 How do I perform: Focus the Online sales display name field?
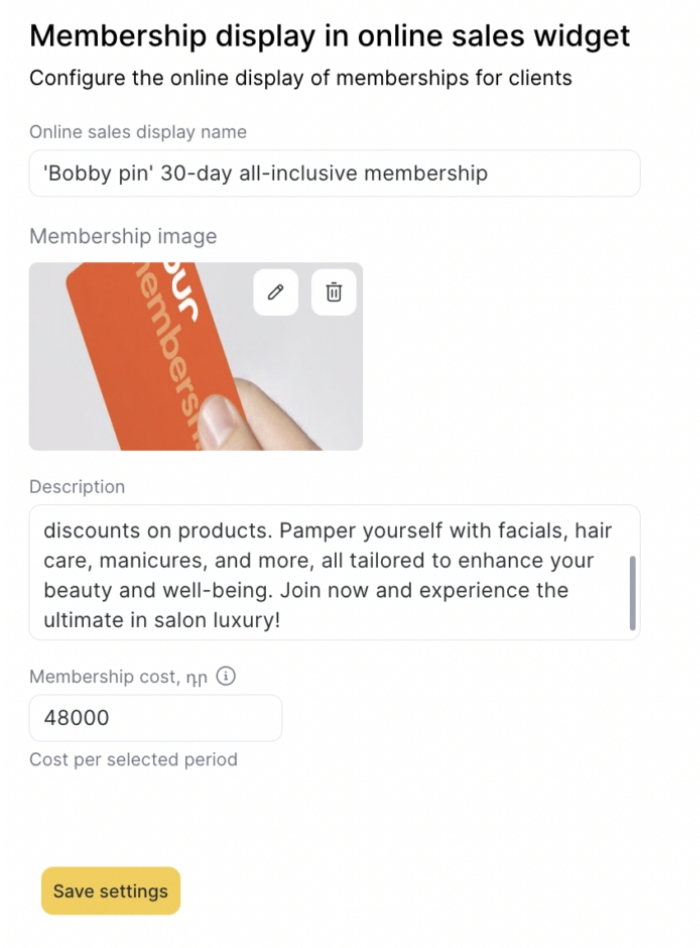pyautogui.click(x=334, y=173)
